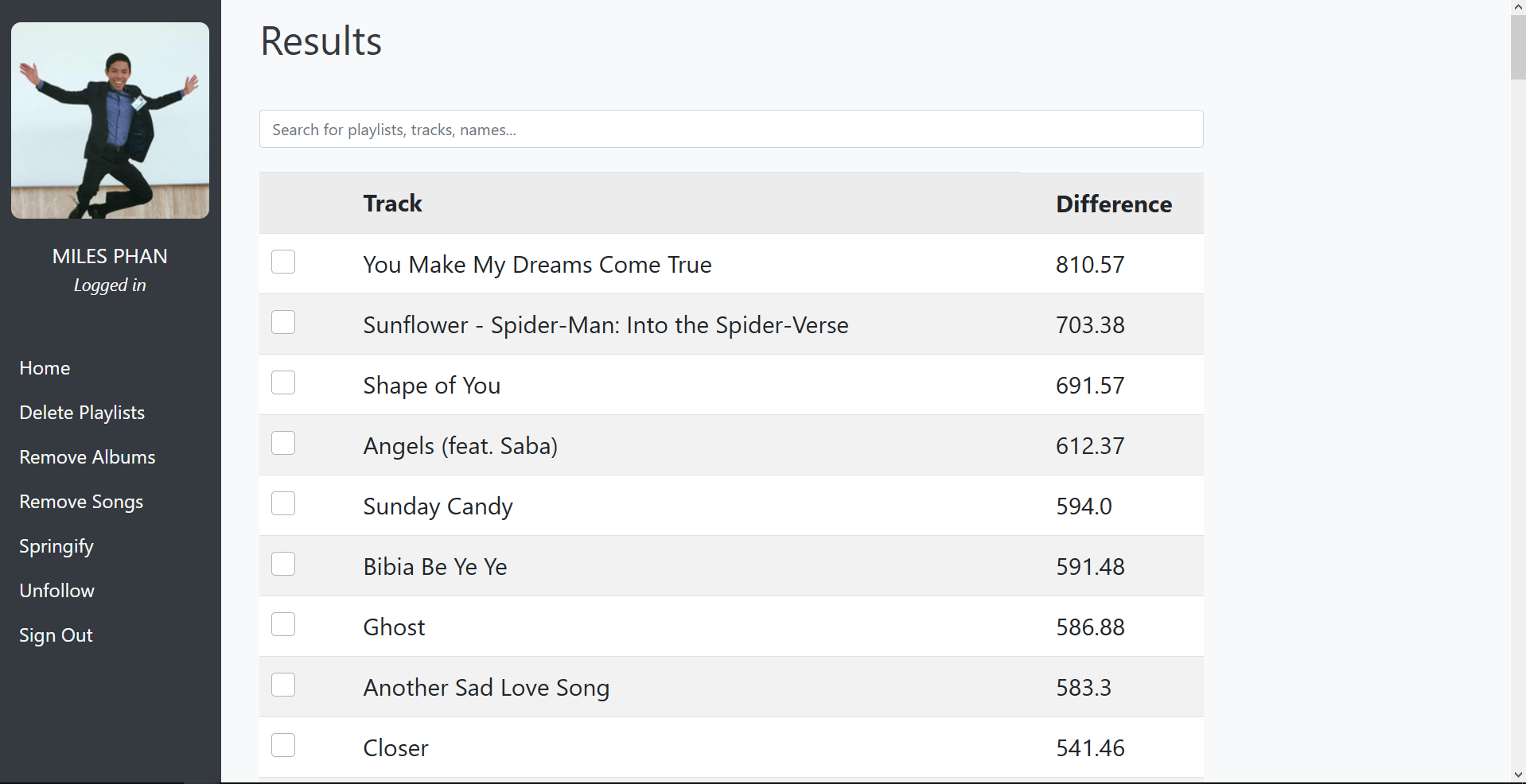Open the Springify page
This screenshot has height=784, width=1526.
coord(56,546)
